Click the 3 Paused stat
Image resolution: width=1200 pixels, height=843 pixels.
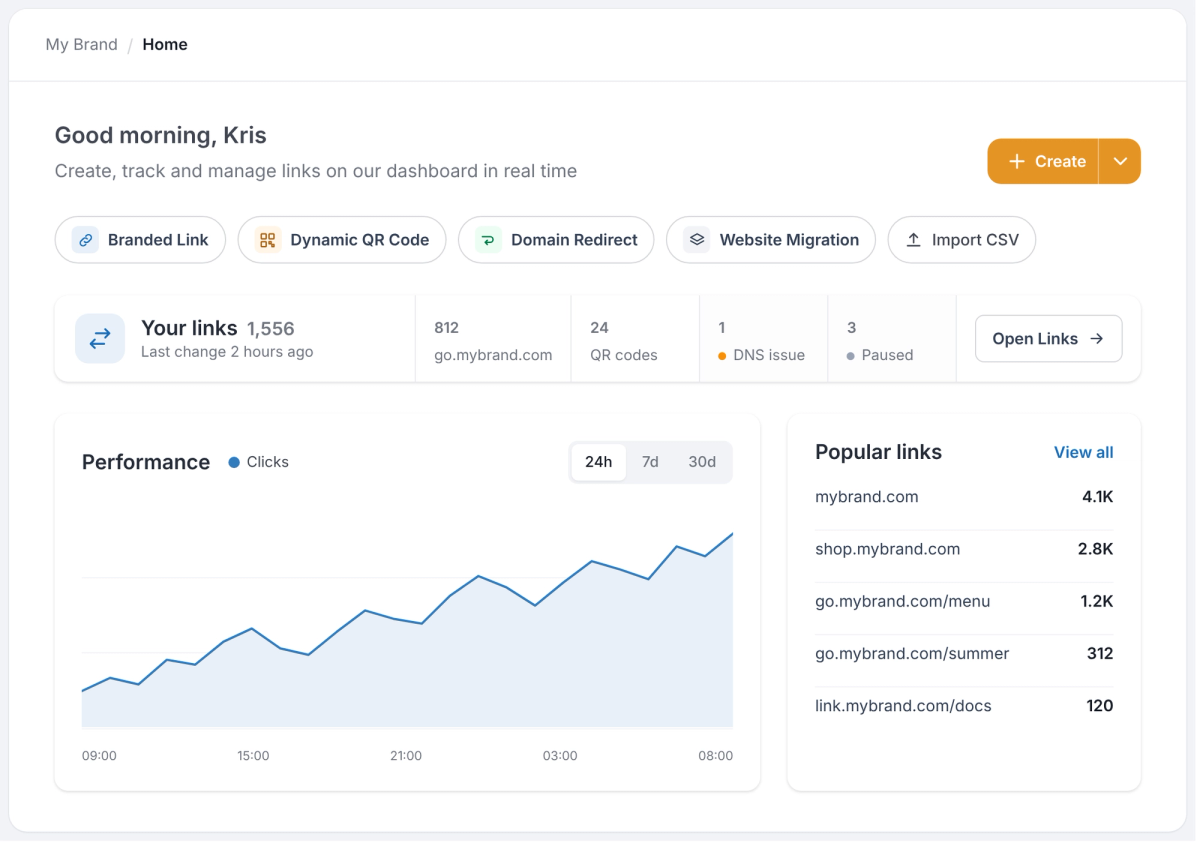point(892,339)
